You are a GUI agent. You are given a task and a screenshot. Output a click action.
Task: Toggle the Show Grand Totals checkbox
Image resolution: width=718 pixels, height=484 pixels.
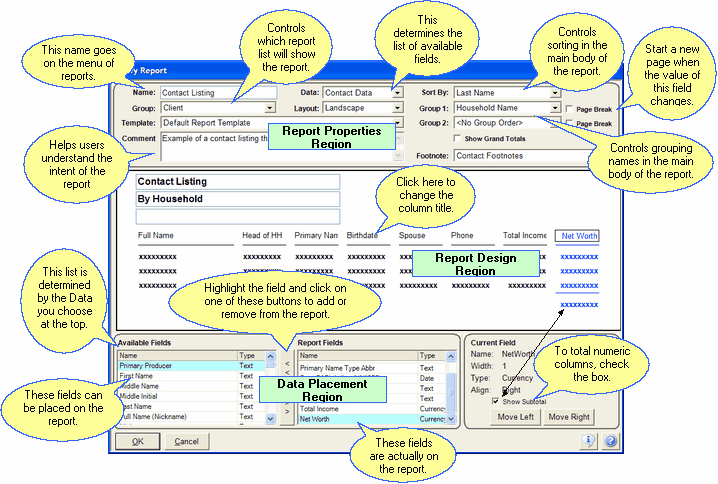[x=459, y=138]
